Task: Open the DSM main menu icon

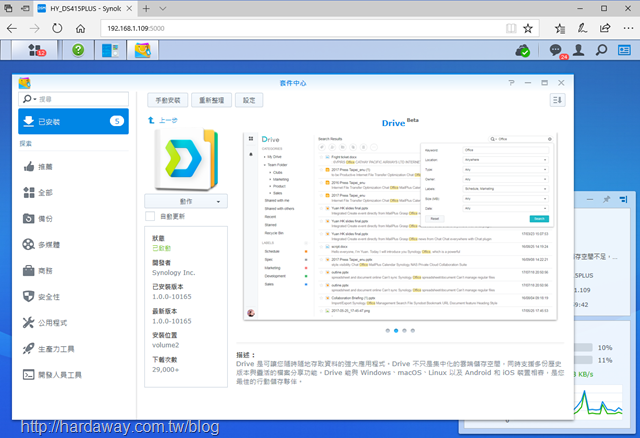Action: click(x=36, y=51)
